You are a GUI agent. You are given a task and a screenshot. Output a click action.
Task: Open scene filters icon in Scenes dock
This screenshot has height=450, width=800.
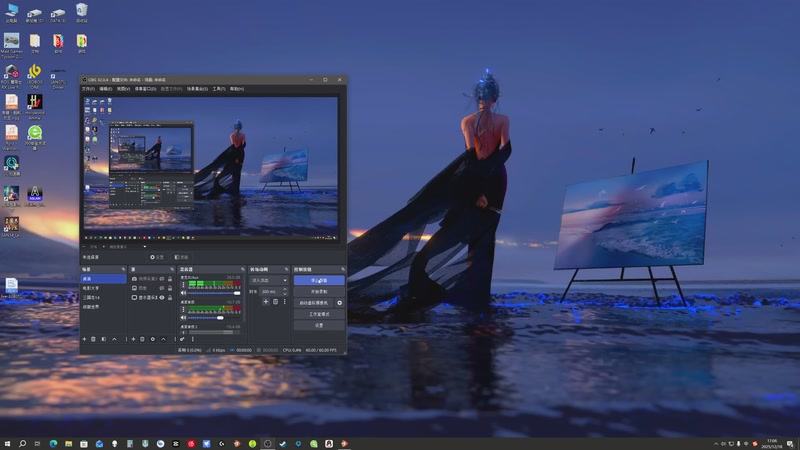[104, 339]
